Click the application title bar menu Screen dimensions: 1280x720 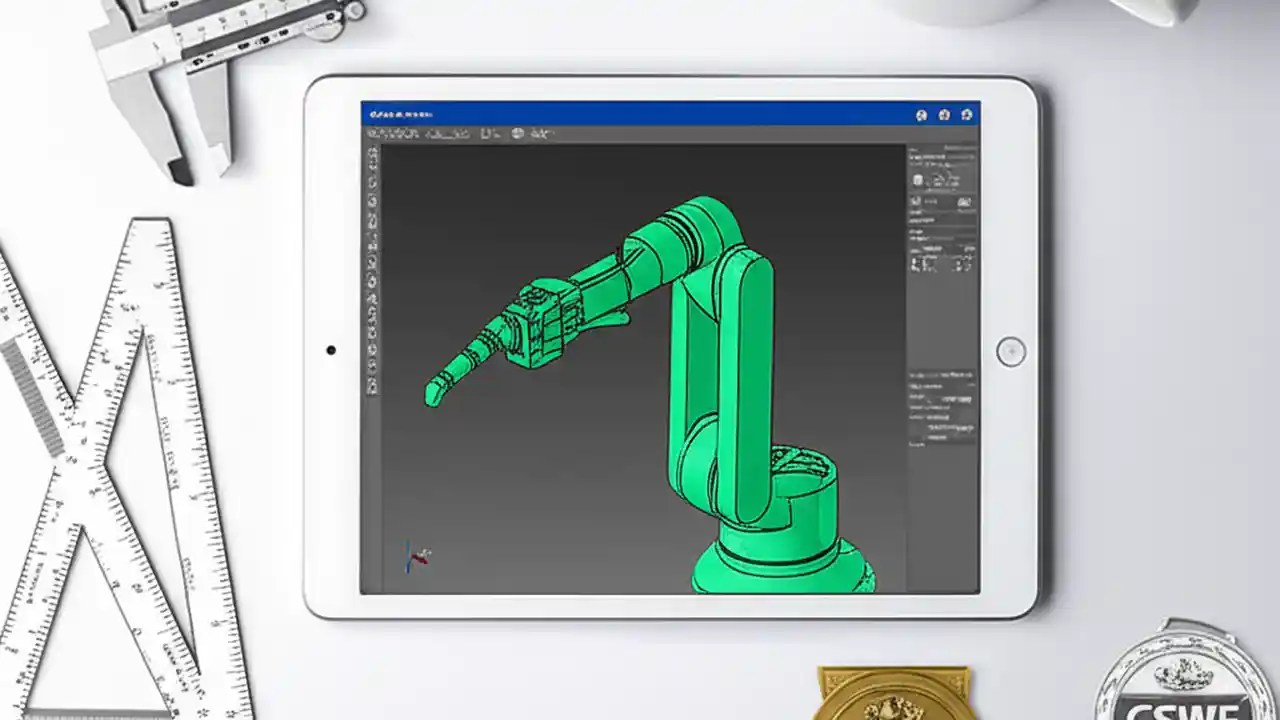[400, 114]
